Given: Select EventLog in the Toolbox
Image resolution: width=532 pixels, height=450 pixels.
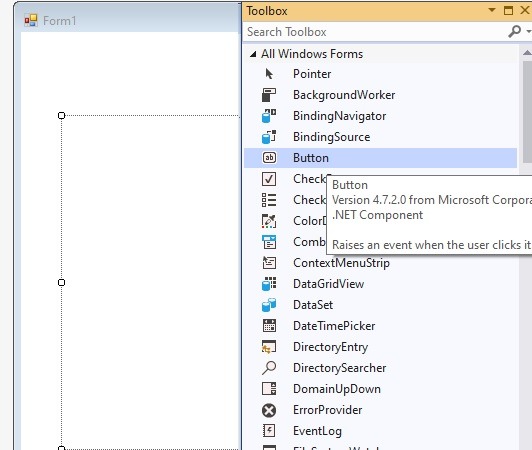Looking at the screenshot, I should click(317, 431).
